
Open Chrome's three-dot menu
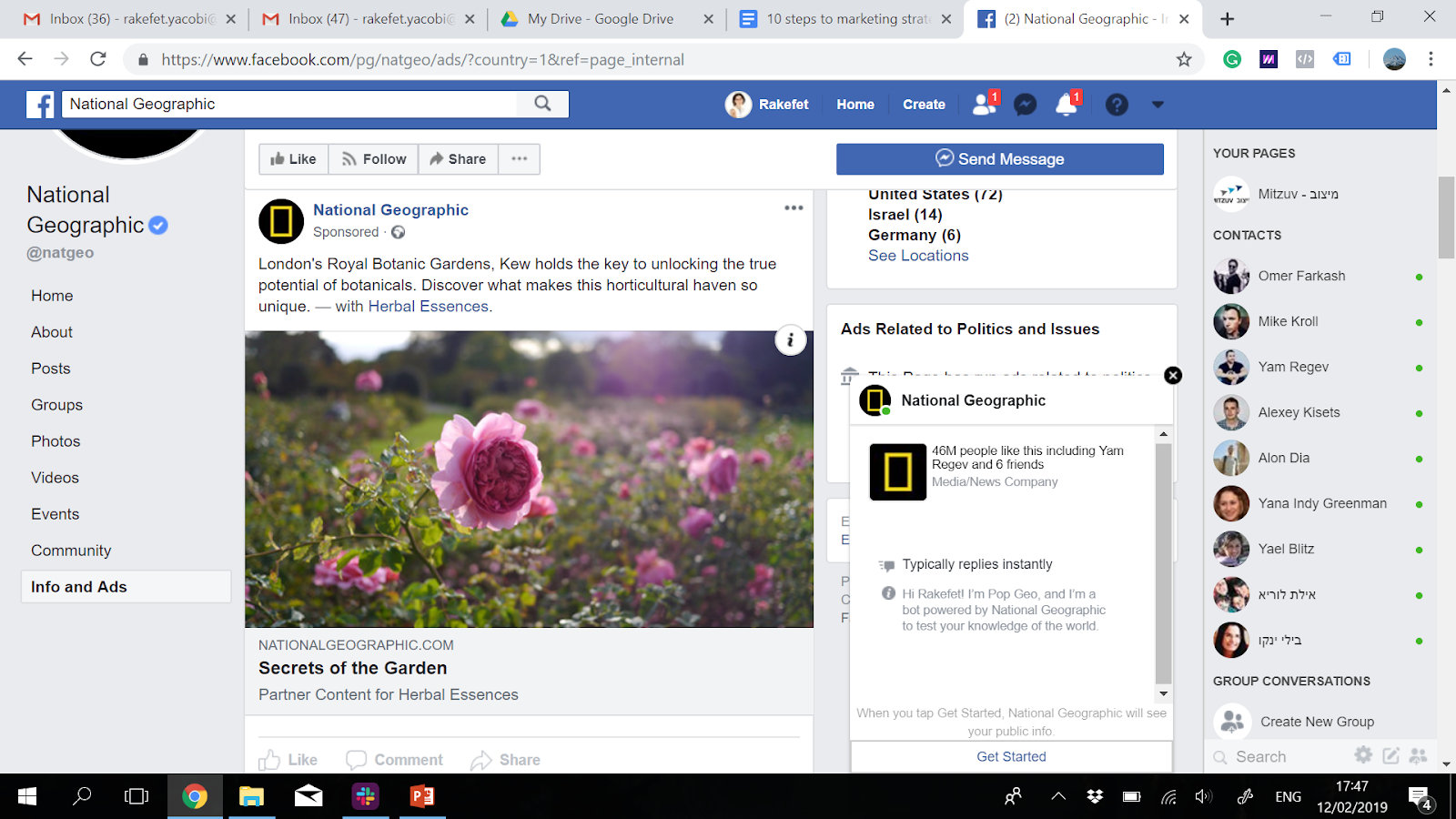point(1431,59)
